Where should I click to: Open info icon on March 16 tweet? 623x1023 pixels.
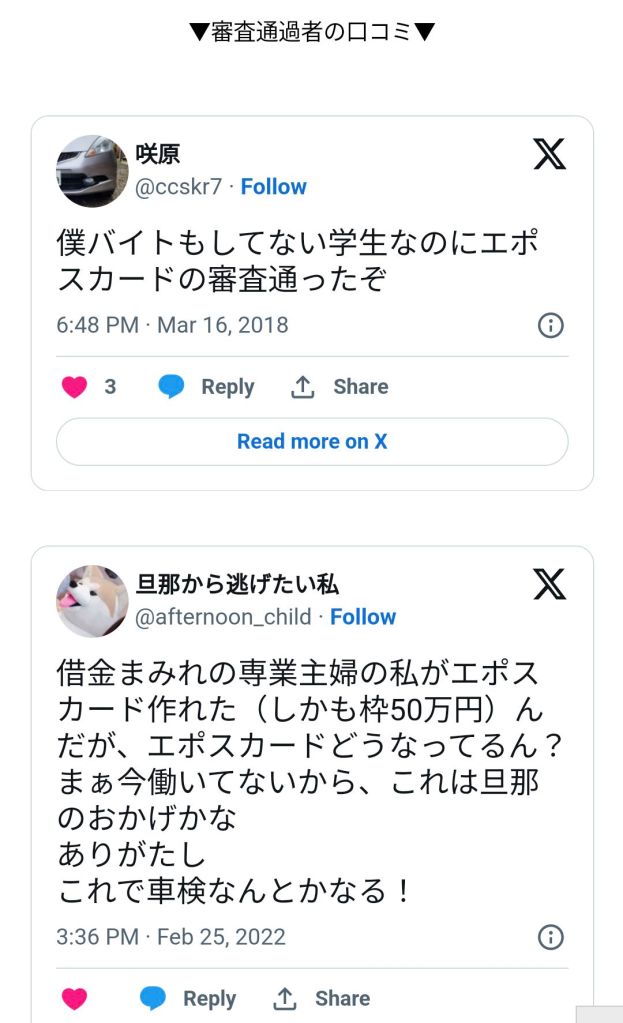click(551, 325)
